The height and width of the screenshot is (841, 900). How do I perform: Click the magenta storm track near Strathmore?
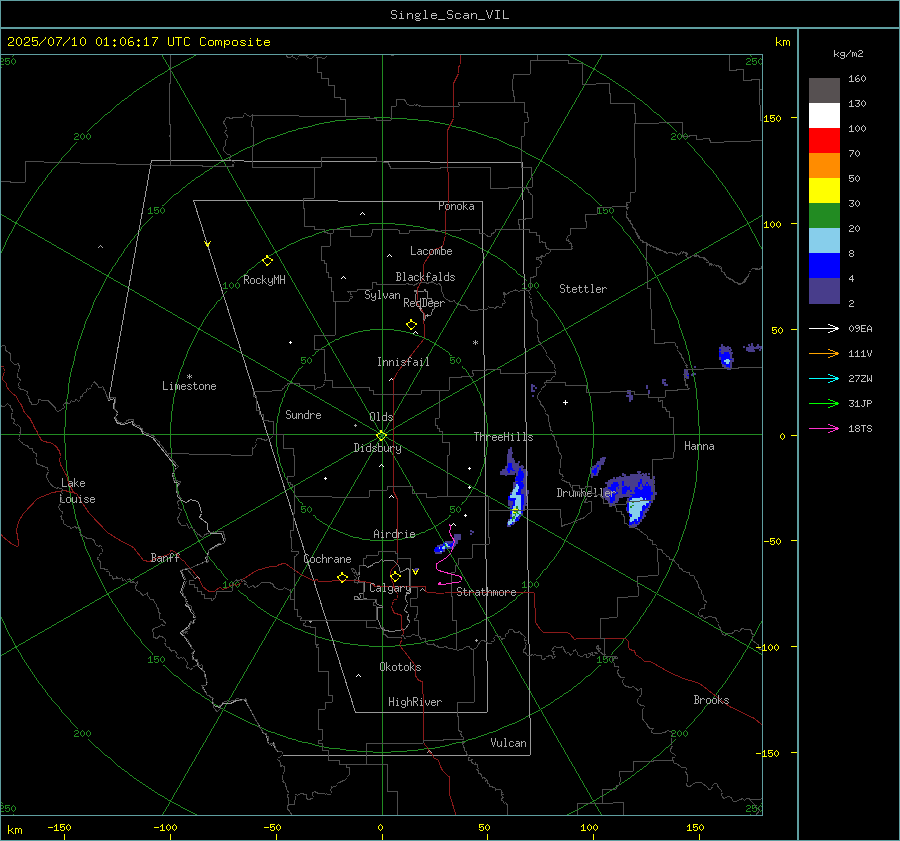[449, 557]
